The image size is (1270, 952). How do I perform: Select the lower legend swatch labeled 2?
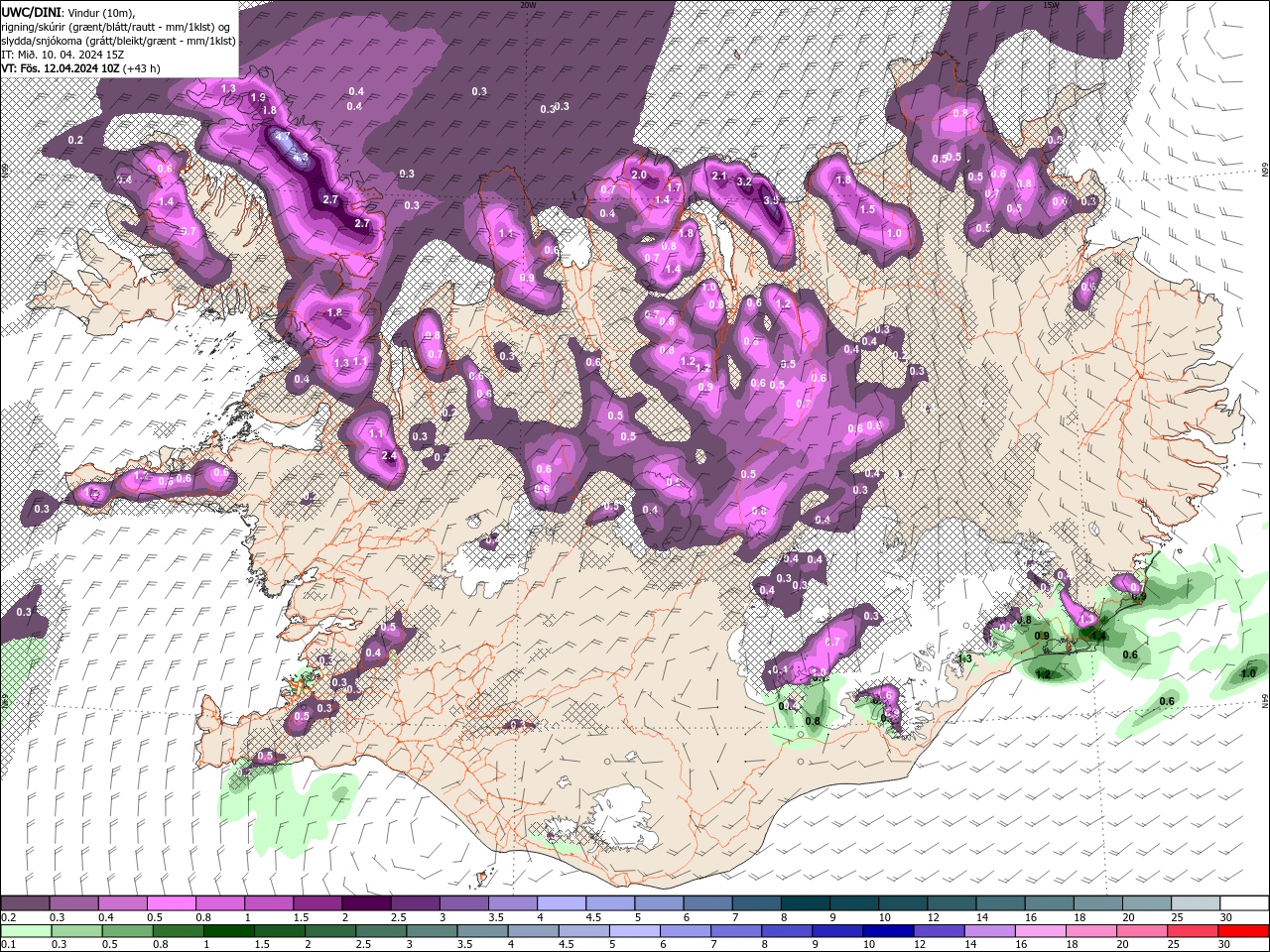tap(330, 932)
